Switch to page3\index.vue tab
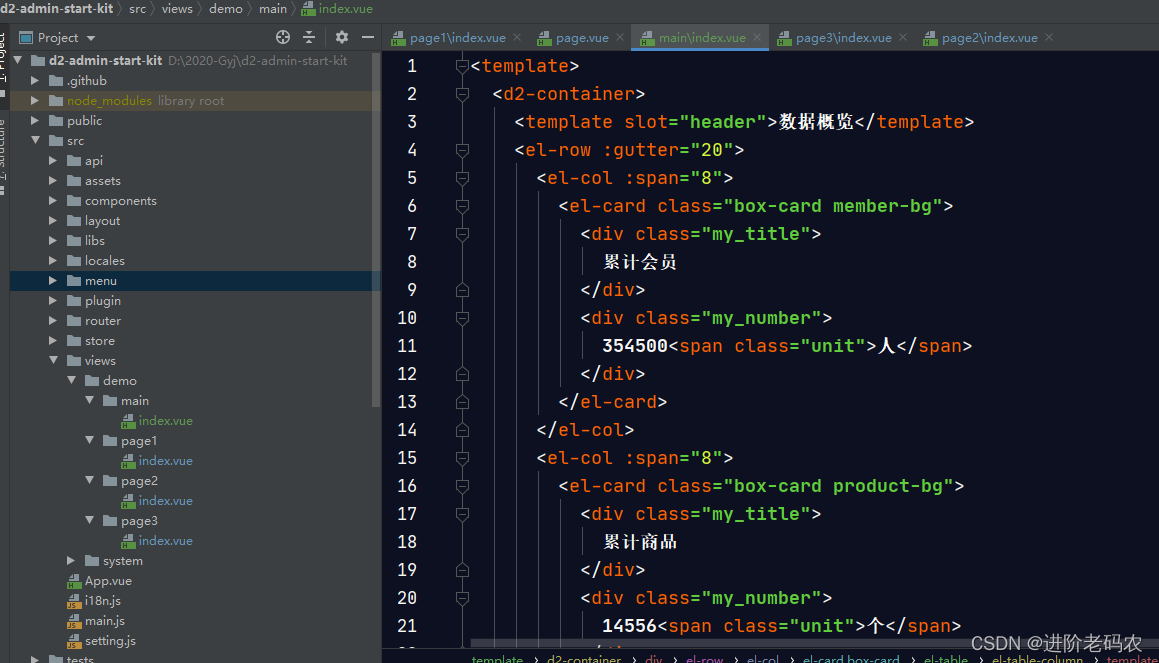The width and height of the screenshot is (1159, 663). [843, 38]
